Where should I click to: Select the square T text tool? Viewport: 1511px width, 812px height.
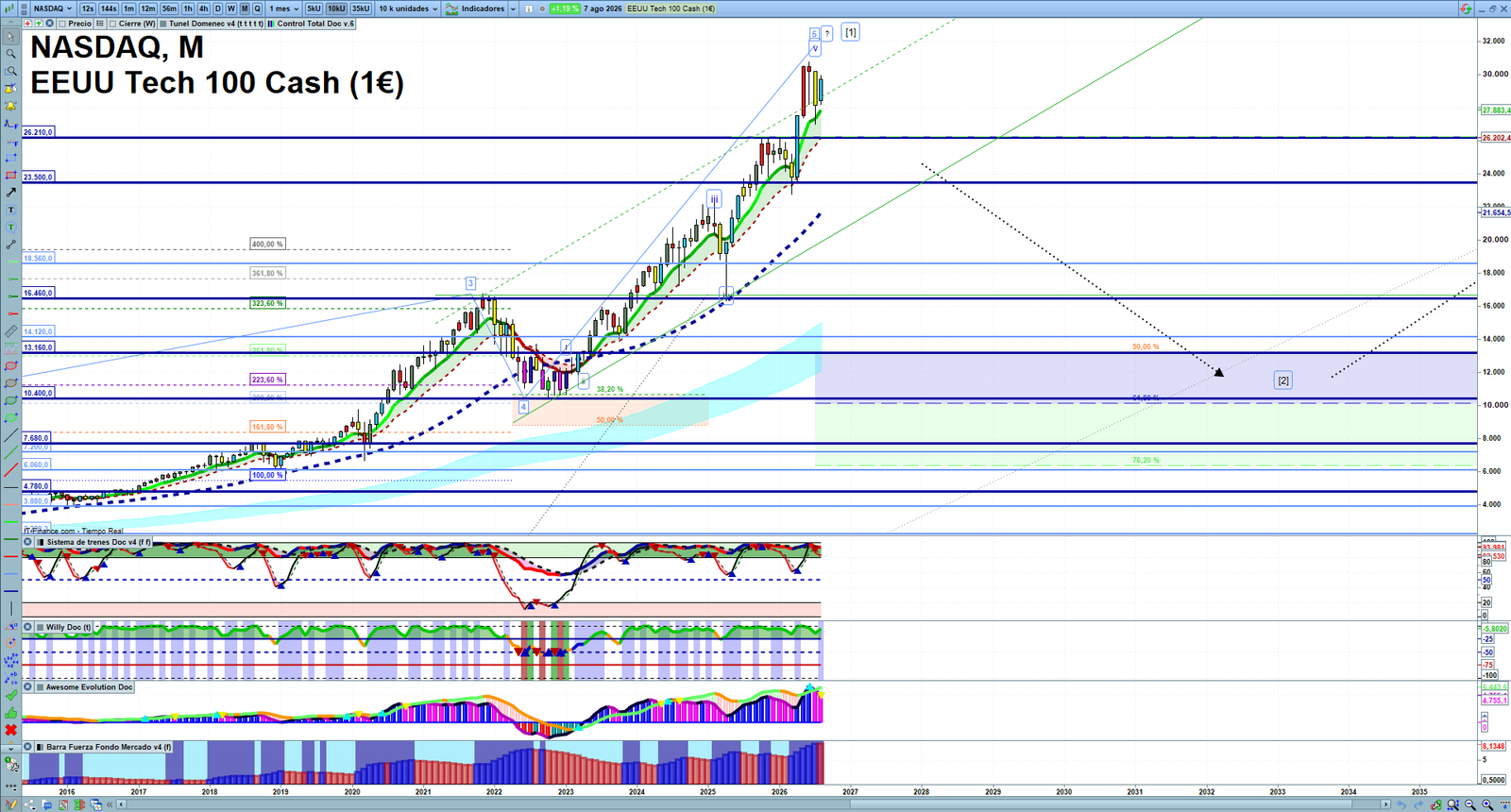10,210
